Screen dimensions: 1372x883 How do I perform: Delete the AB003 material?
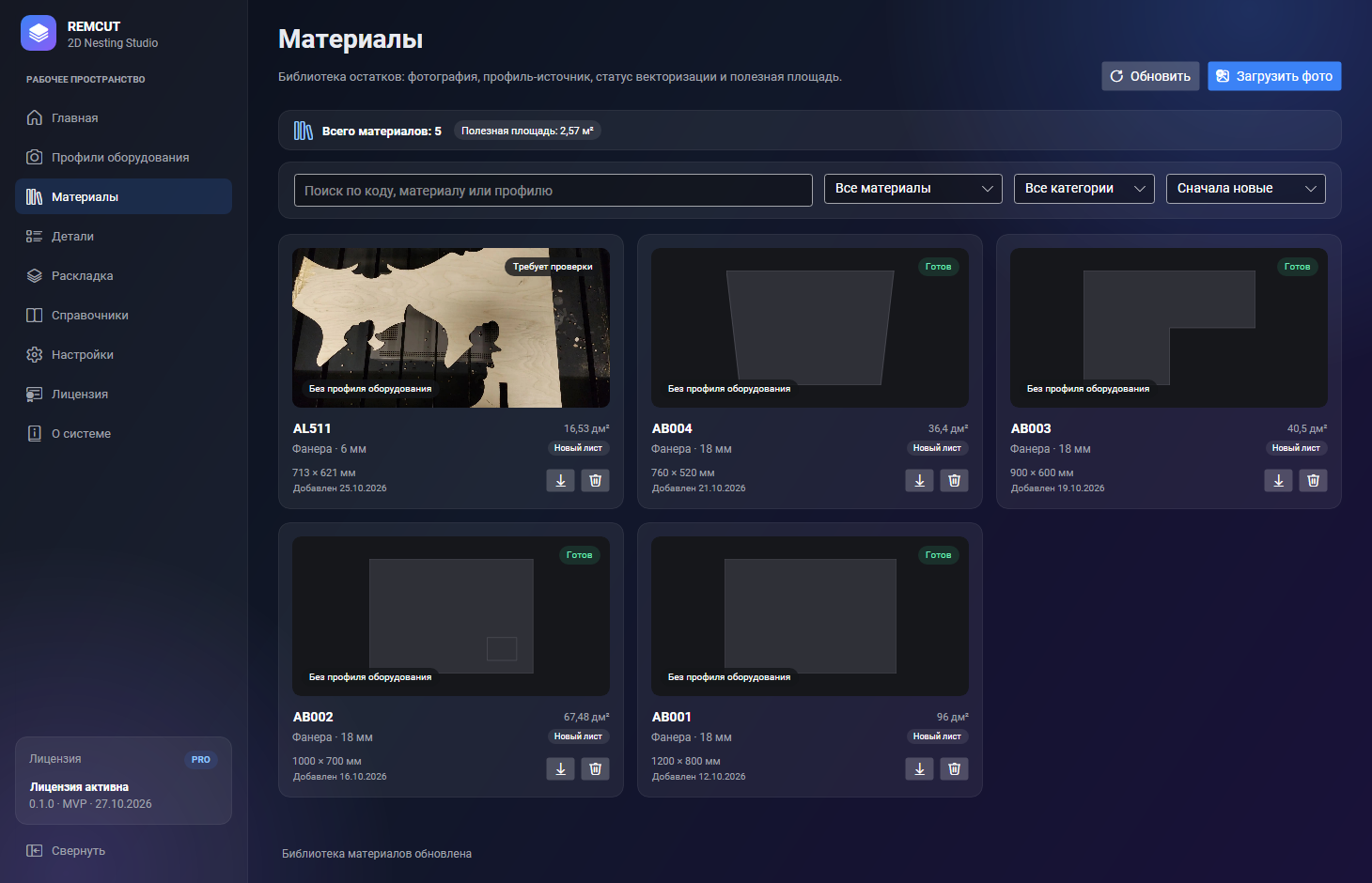(x=1314, y=481)
